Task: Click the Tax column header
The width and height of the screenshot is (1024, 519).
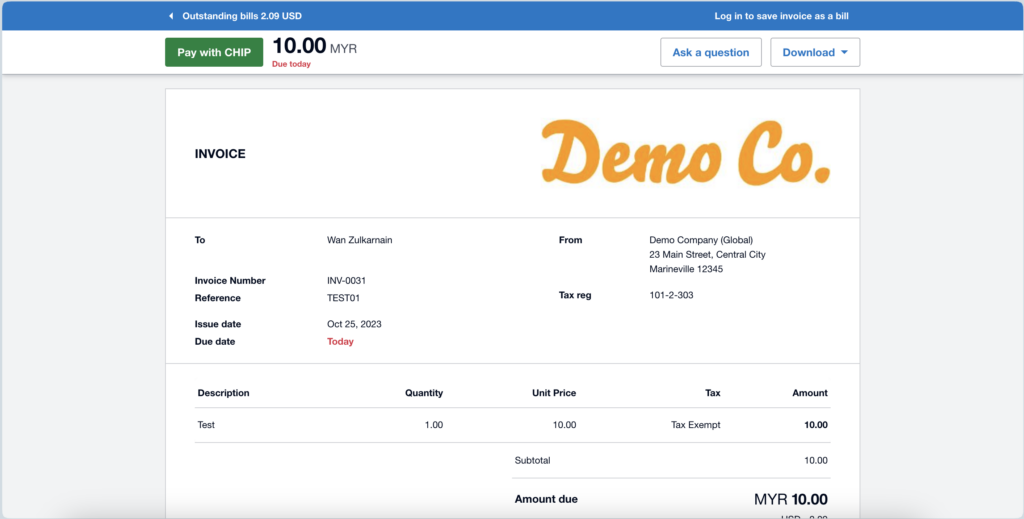Action: coord(712,393)
